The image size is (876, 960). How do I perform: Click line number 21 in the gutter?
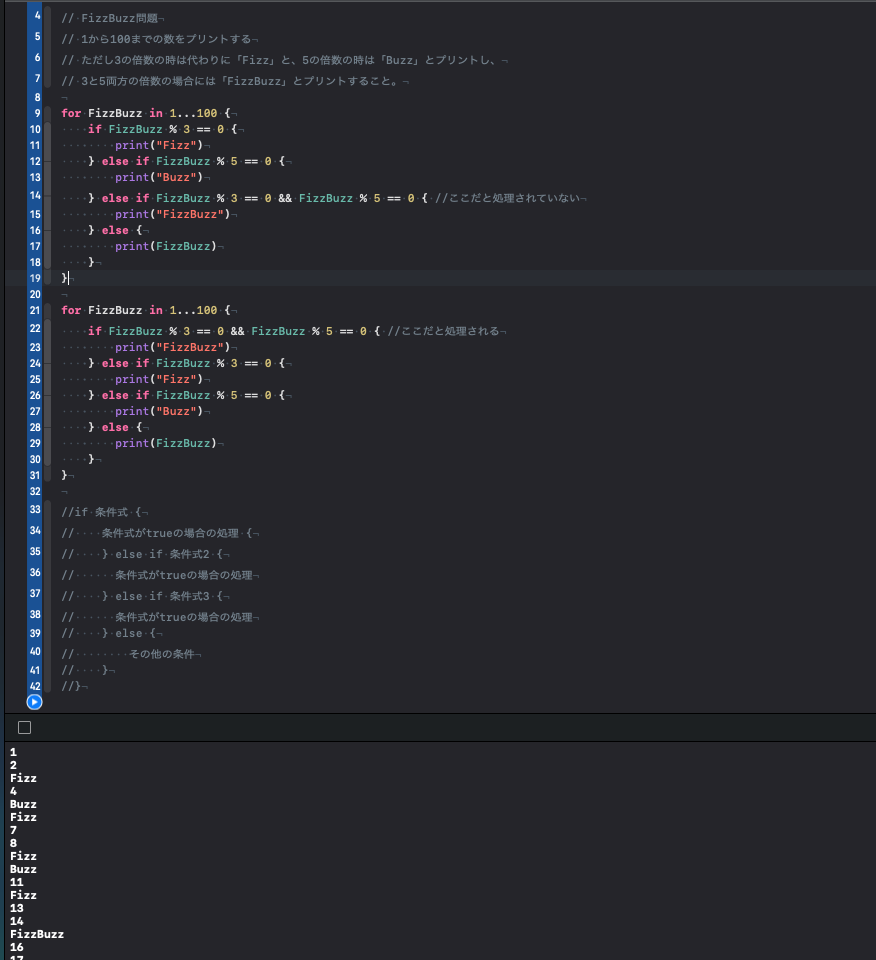[35, 310]
